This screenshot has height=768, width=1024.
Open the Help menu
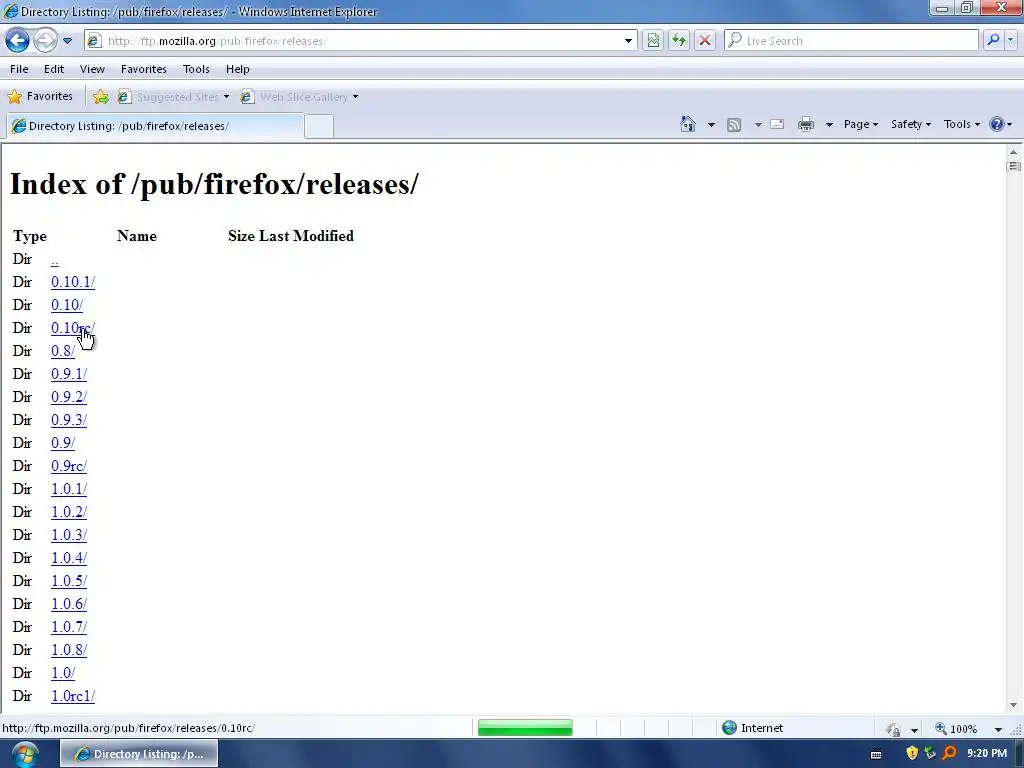pos(238,69)
